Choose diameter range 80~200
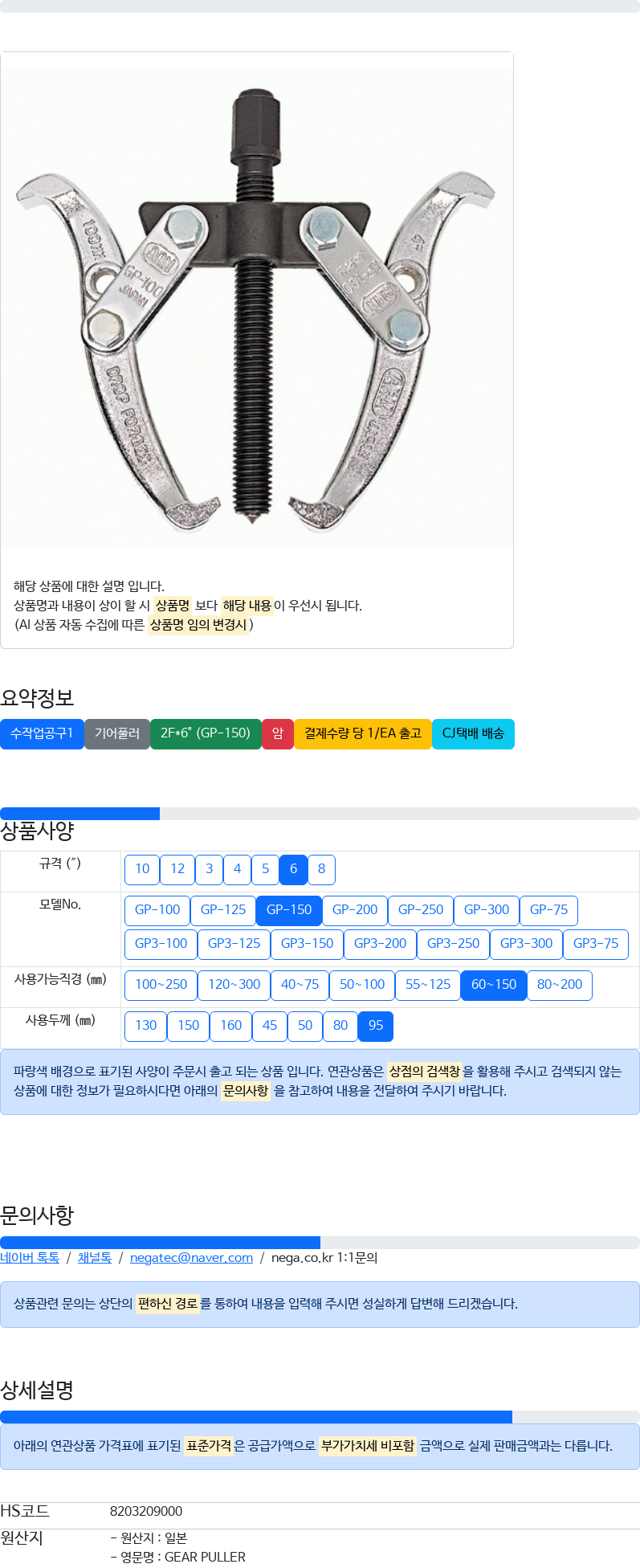 tap(560, 985)
